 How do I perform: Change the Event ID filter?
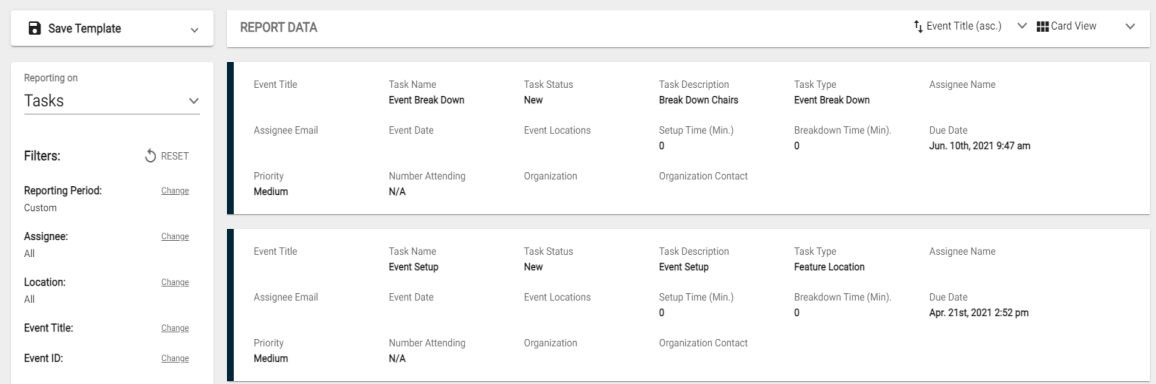click(x=175, y=358)
